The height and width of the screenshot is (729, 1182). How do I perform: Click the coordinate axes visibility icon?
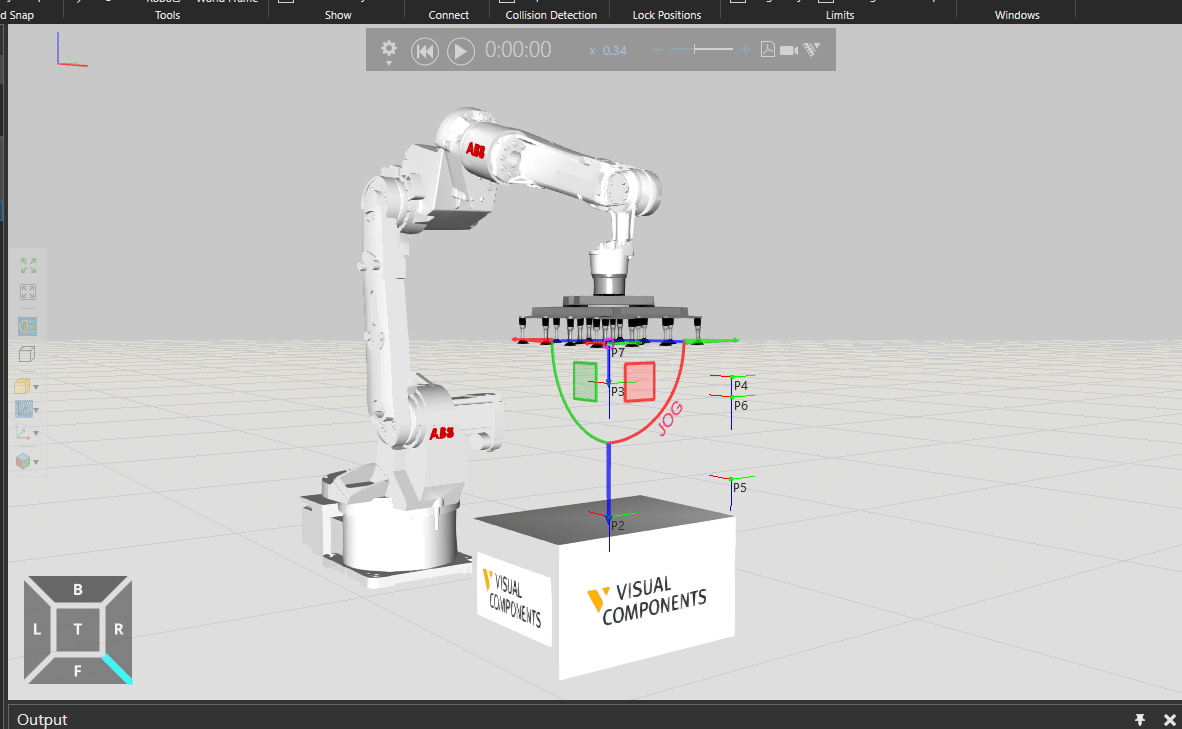pyautogui.click(x=23, y=433)
